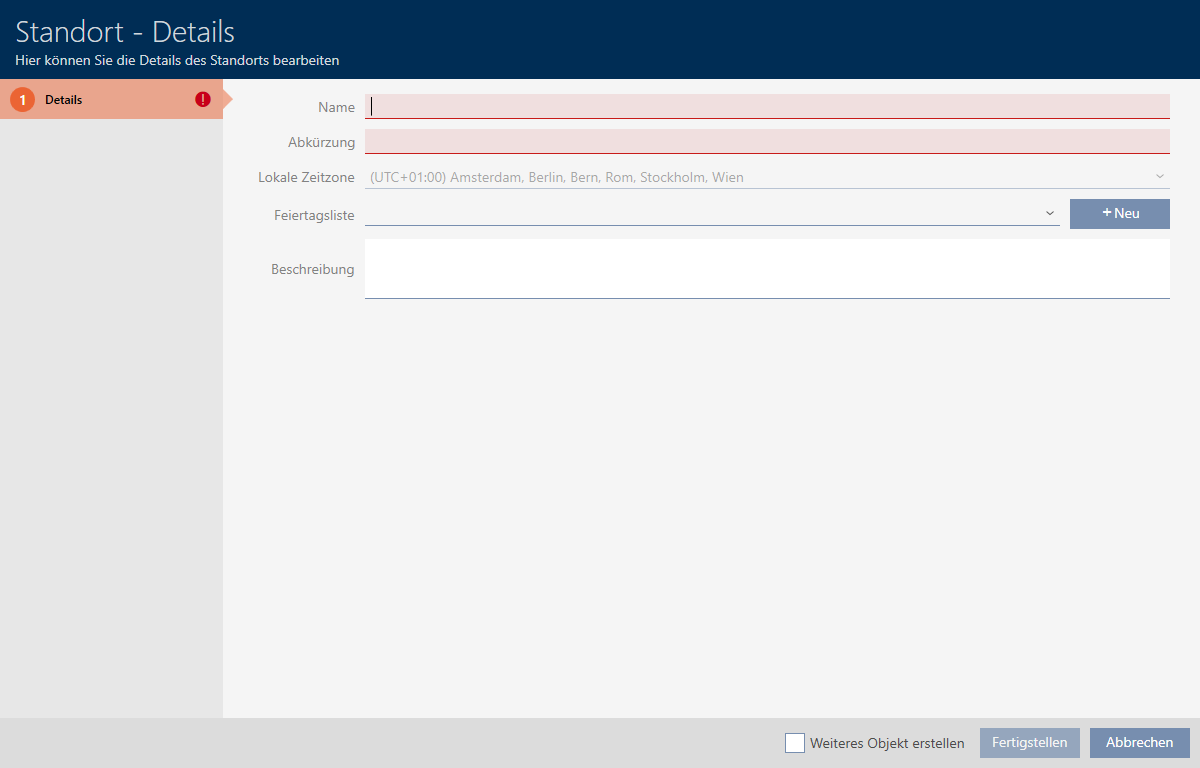Image resolution: width=1200 pixels, height=768 pixels.
Task: Enable the Weiteres Objekt erstellen checkbox
Action: pos(795,743)
